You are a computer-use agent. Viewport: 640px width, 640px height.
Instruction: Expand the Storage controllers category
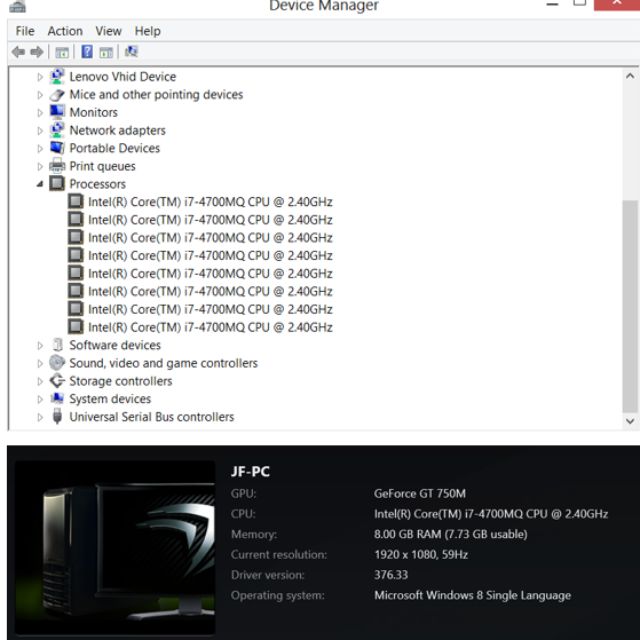coord(41,381)
